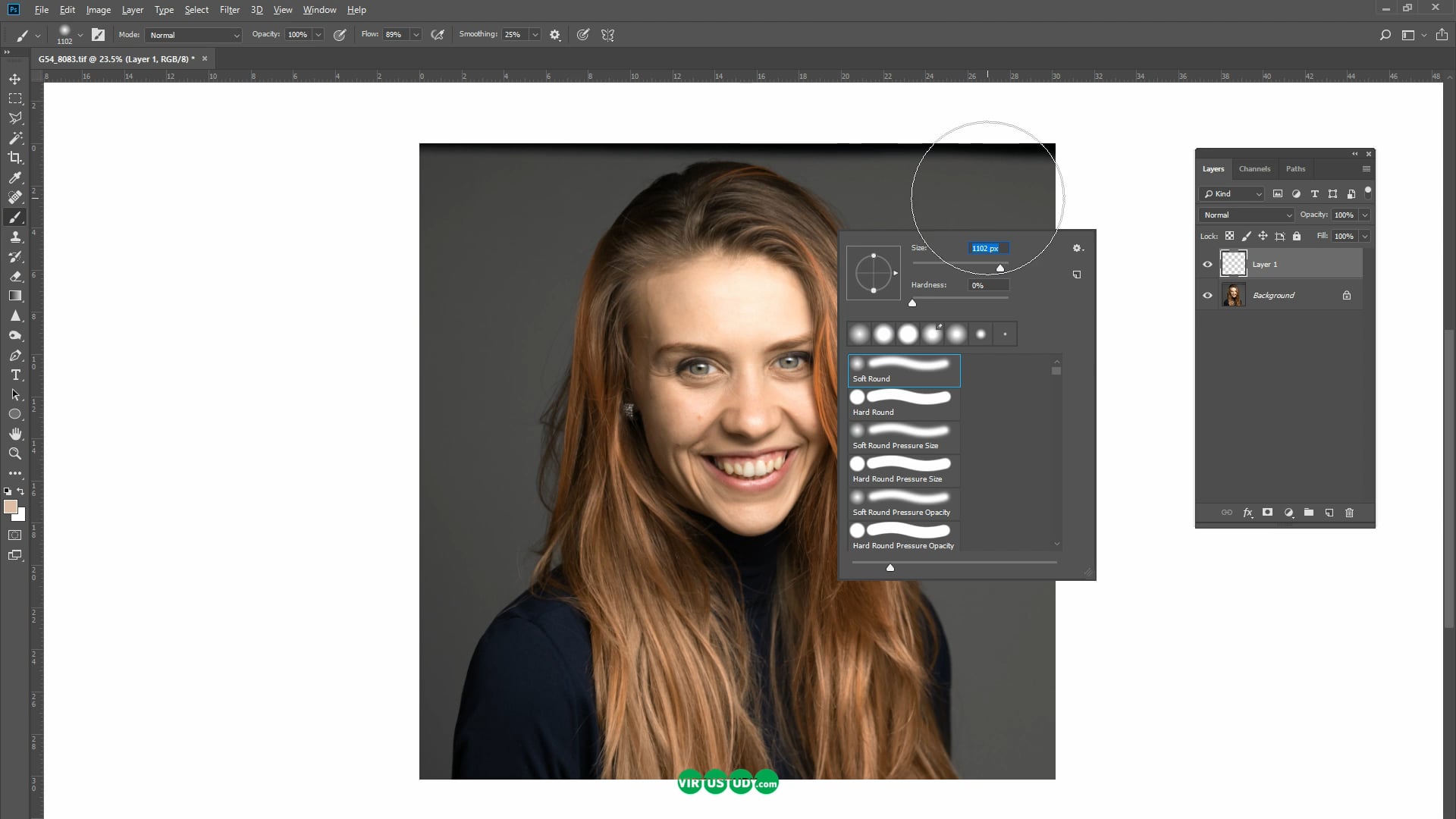Open the Photoshop search icon
The image size is (1456, 819).
coord(1385,35)
